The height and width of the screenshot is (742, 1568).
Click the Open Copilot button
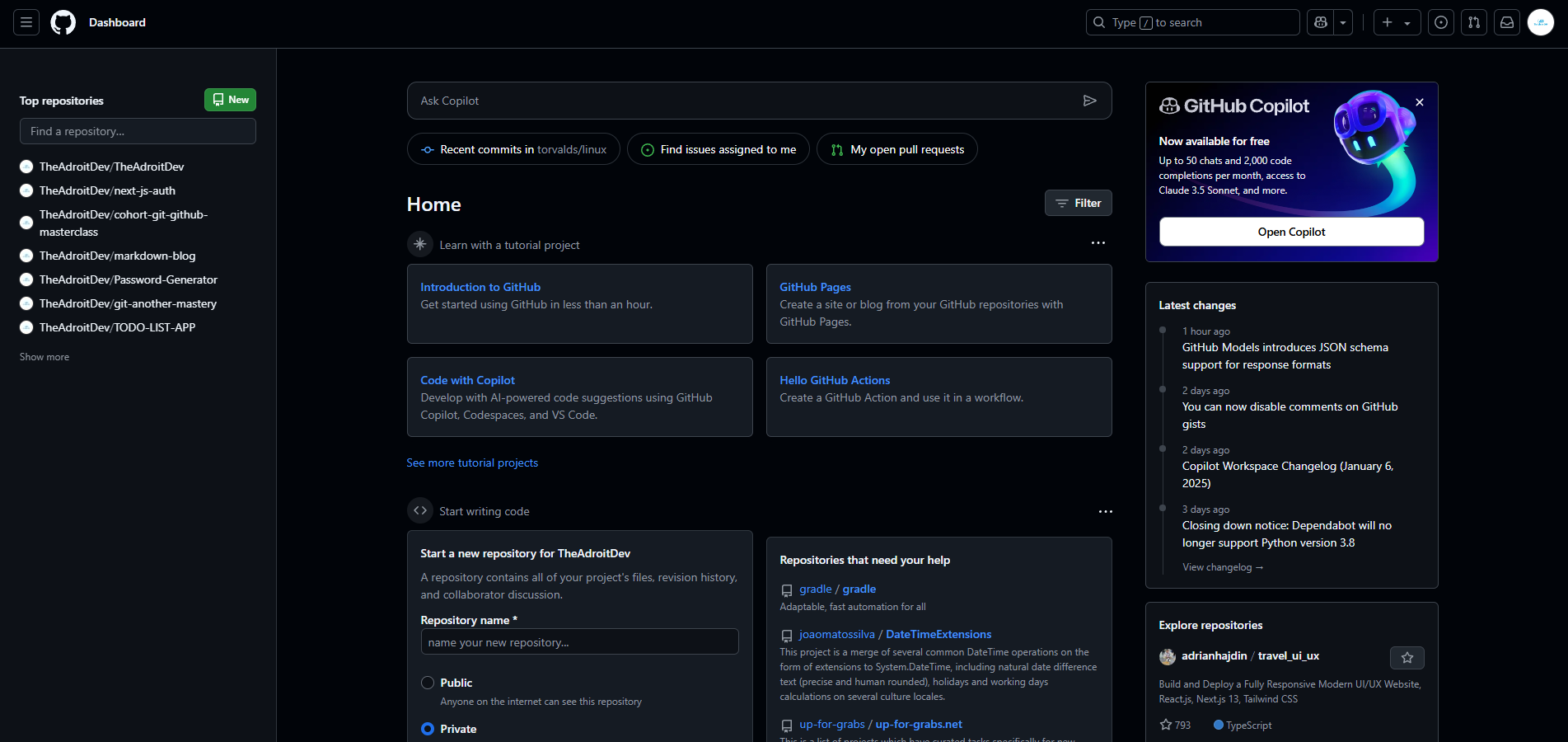tap(1291, 232)
